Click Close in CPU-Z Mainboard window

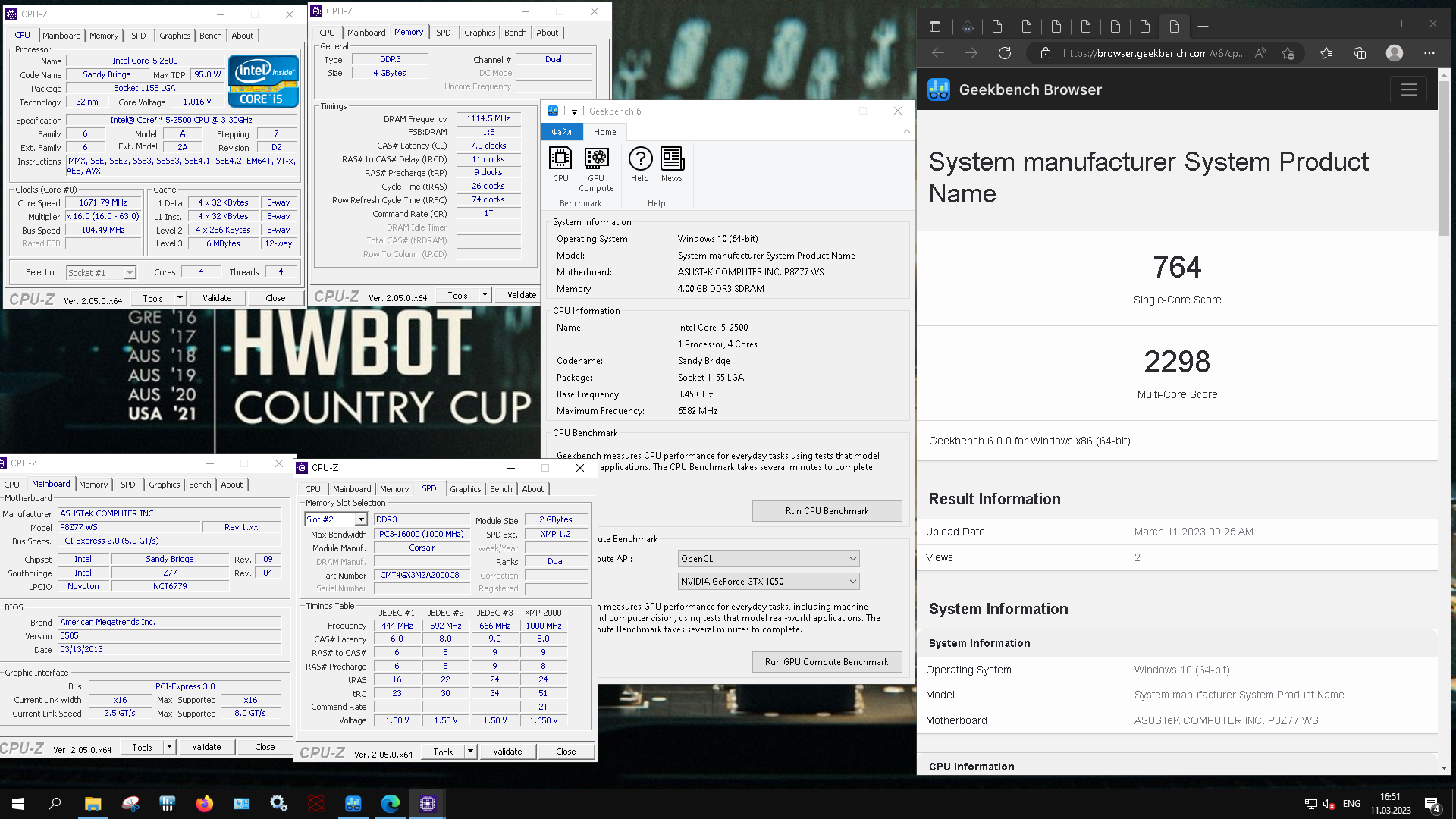point(265,747)
